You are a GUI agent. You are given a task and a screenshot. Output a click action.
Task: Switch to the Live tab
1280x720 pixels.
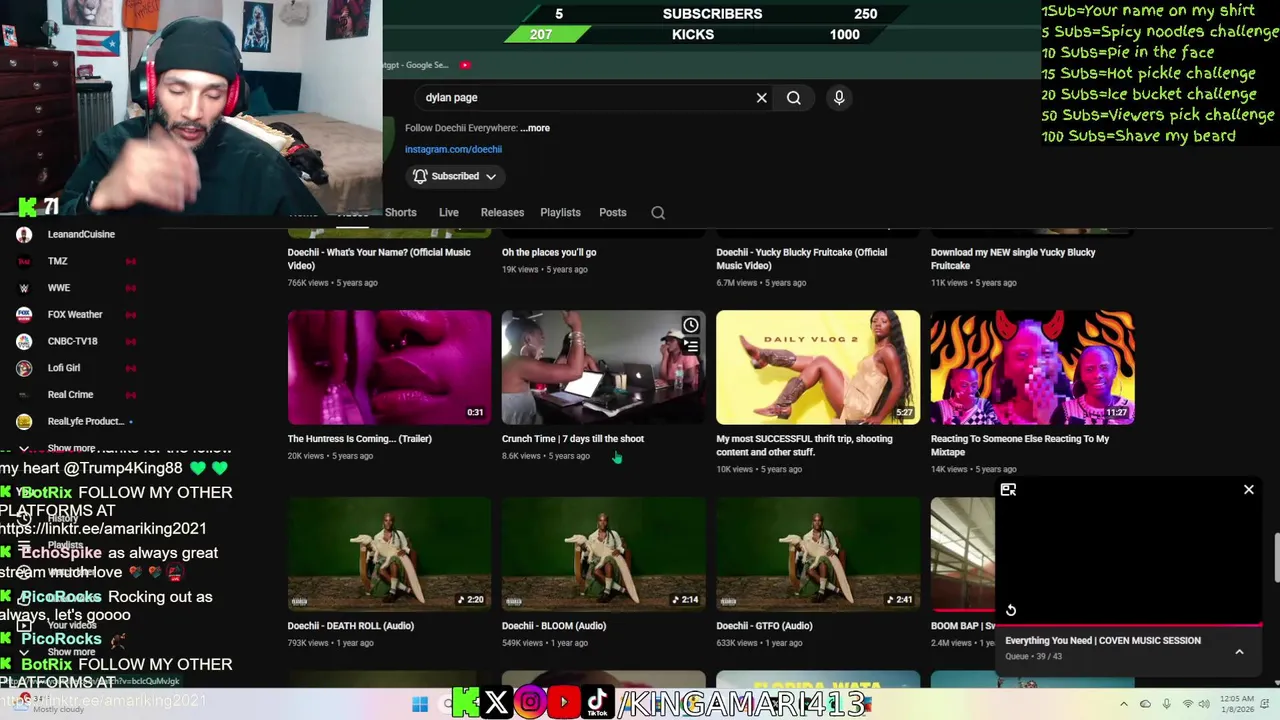449,213
